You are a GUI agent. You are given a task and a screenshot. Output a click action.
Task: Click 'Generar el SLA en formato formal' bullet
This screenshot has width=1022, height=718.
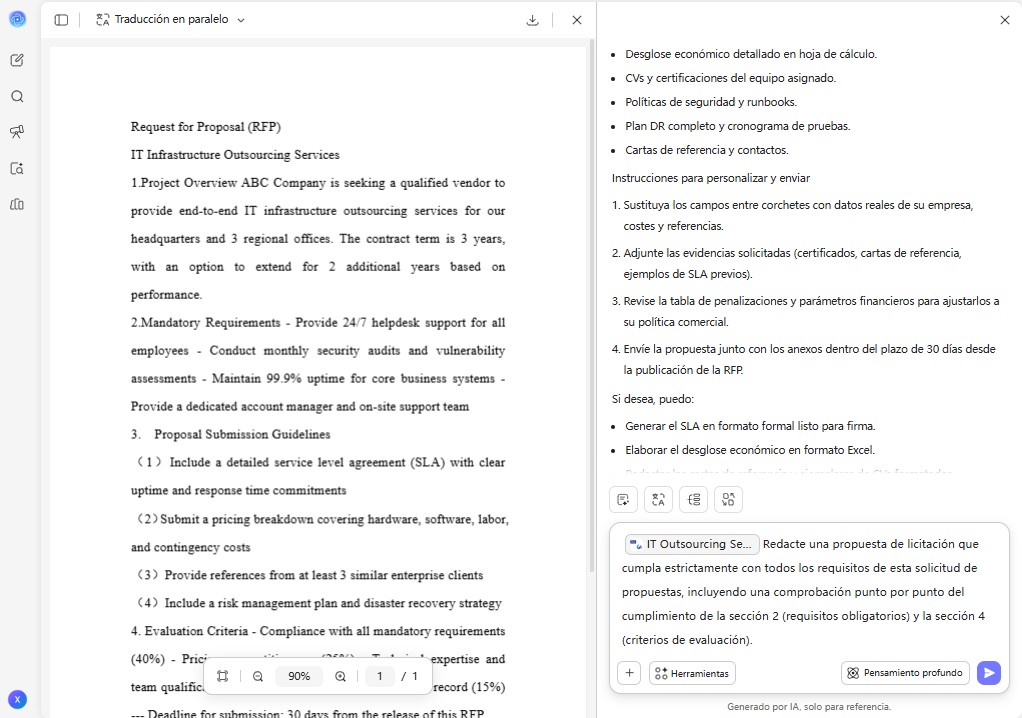pyautogui.click(x=750, y=426)
